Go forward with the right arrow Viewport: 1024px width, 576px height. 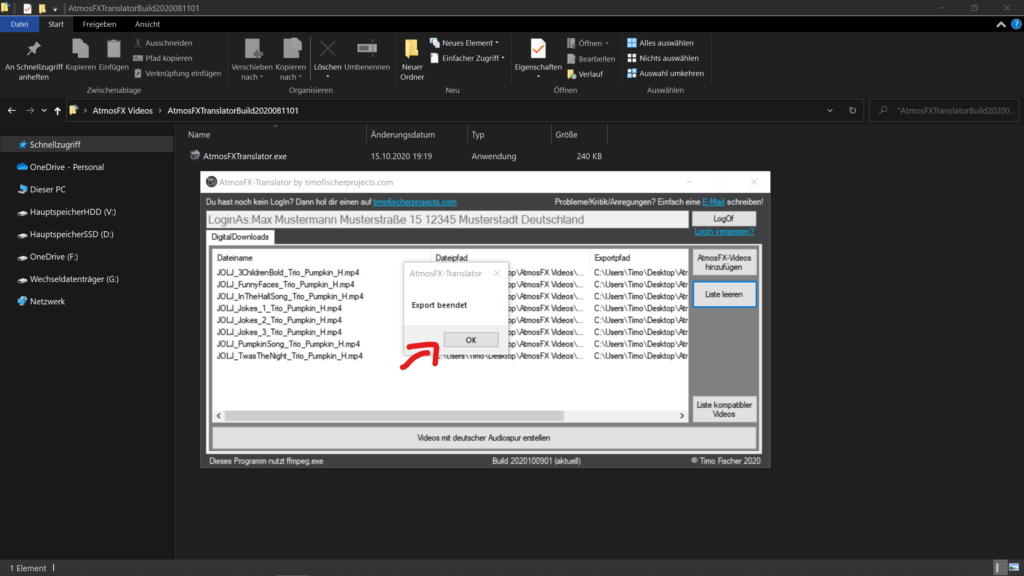29,110
